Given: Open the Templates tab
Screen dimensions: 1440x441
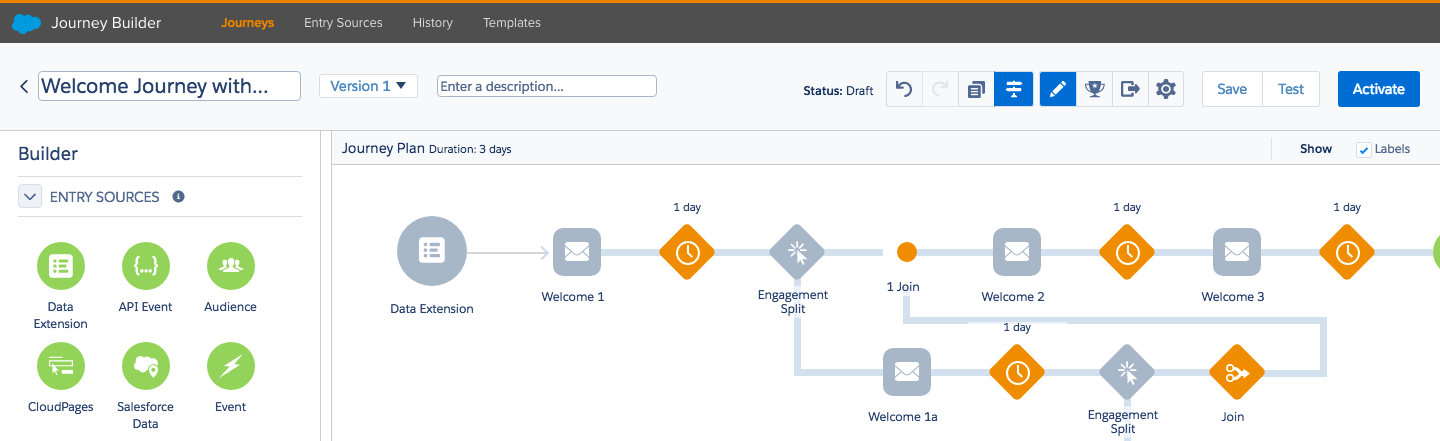Looking at the screenshot, I should [511, 22].
